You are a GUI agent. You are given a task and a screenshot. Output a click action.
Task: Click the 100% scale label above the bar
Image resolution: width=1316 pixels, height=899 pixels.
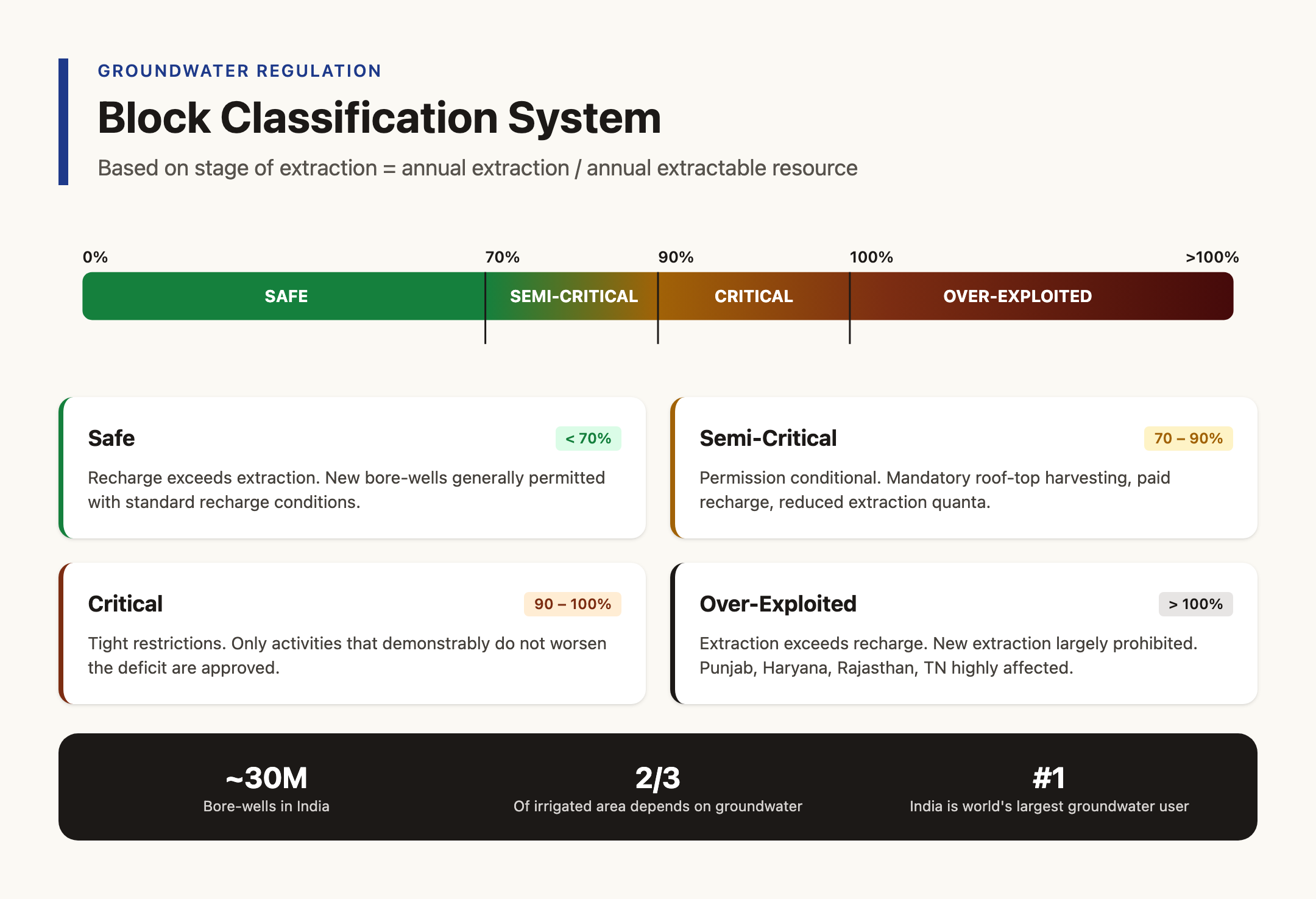[871, 257]
